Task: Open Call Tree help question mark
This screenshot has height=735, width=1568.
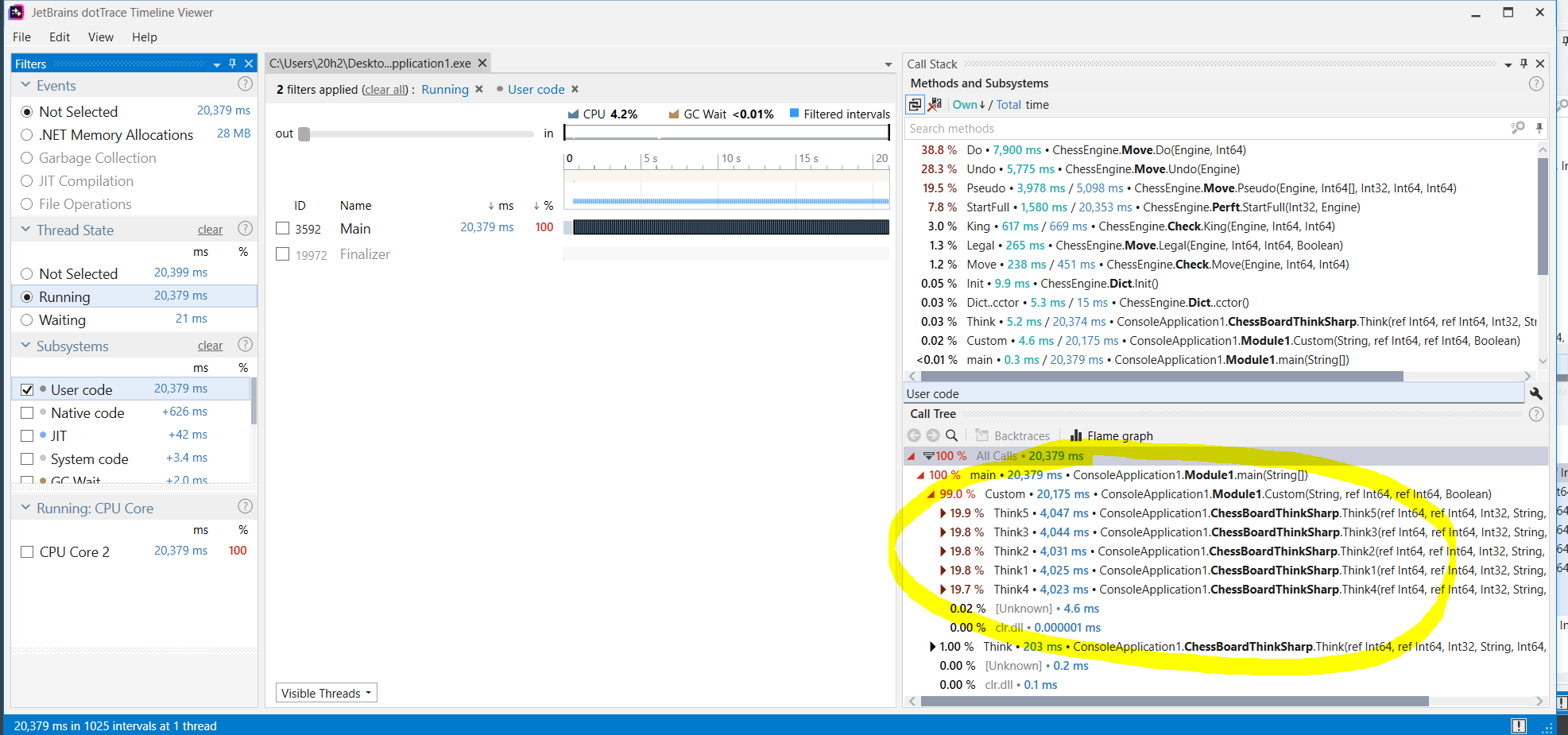Action: pos(1536,414)
